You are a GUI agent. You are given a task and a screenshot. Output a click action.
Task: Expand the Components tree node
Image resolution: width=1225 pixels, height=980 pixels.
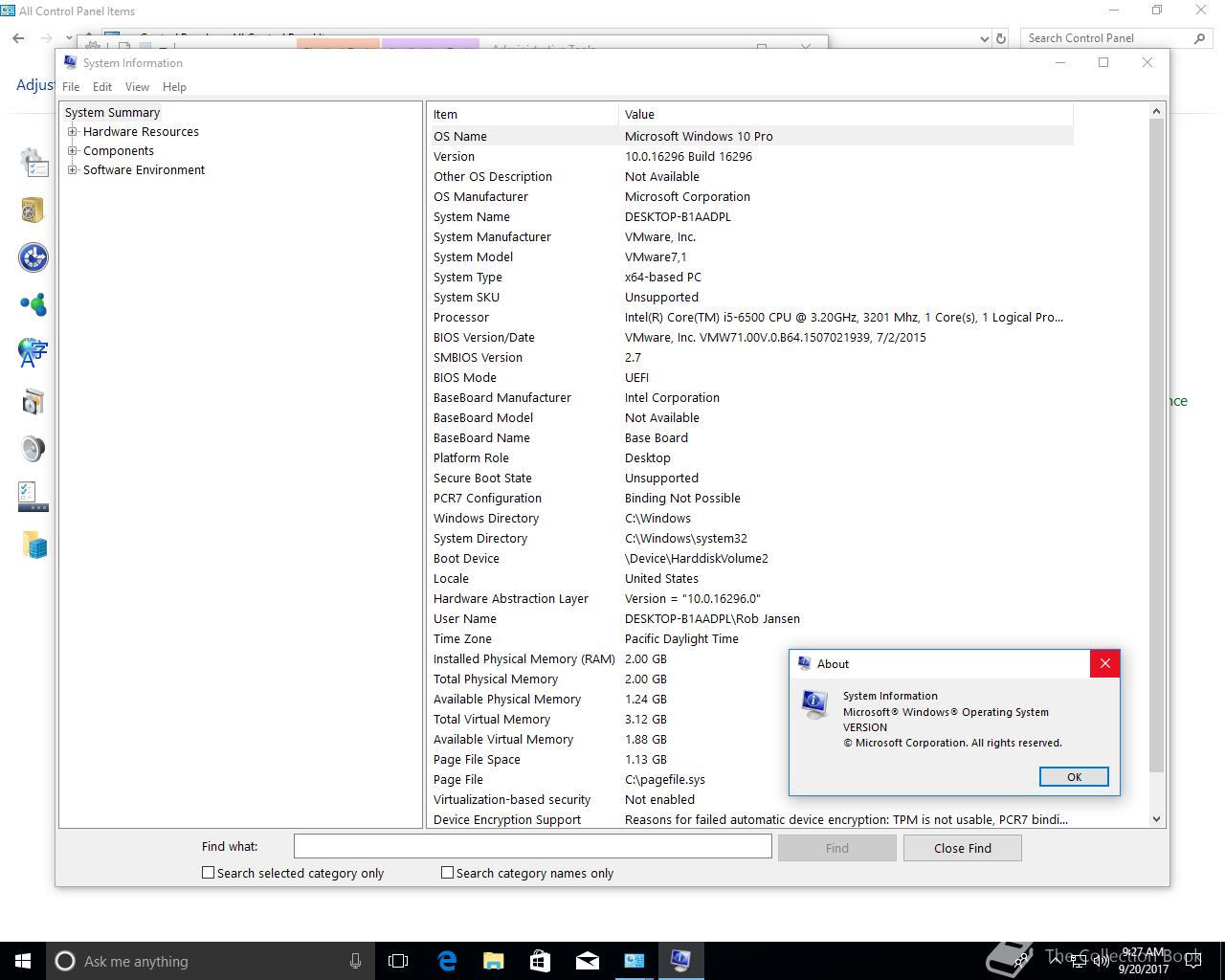pos(73,151)
